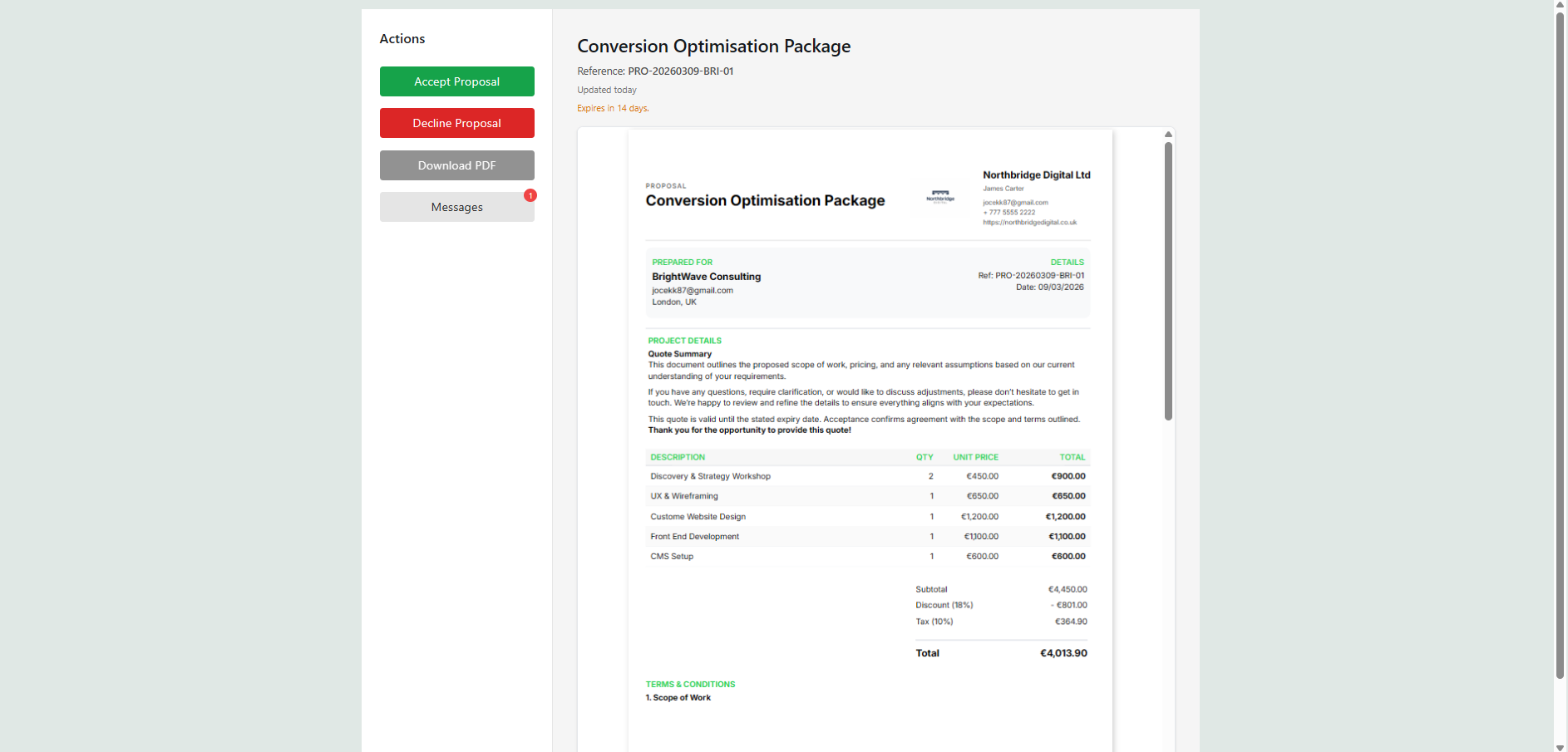Click the €900.00 total for Discovery Workshop
1568x752 pixels.
pos(1068,477)
